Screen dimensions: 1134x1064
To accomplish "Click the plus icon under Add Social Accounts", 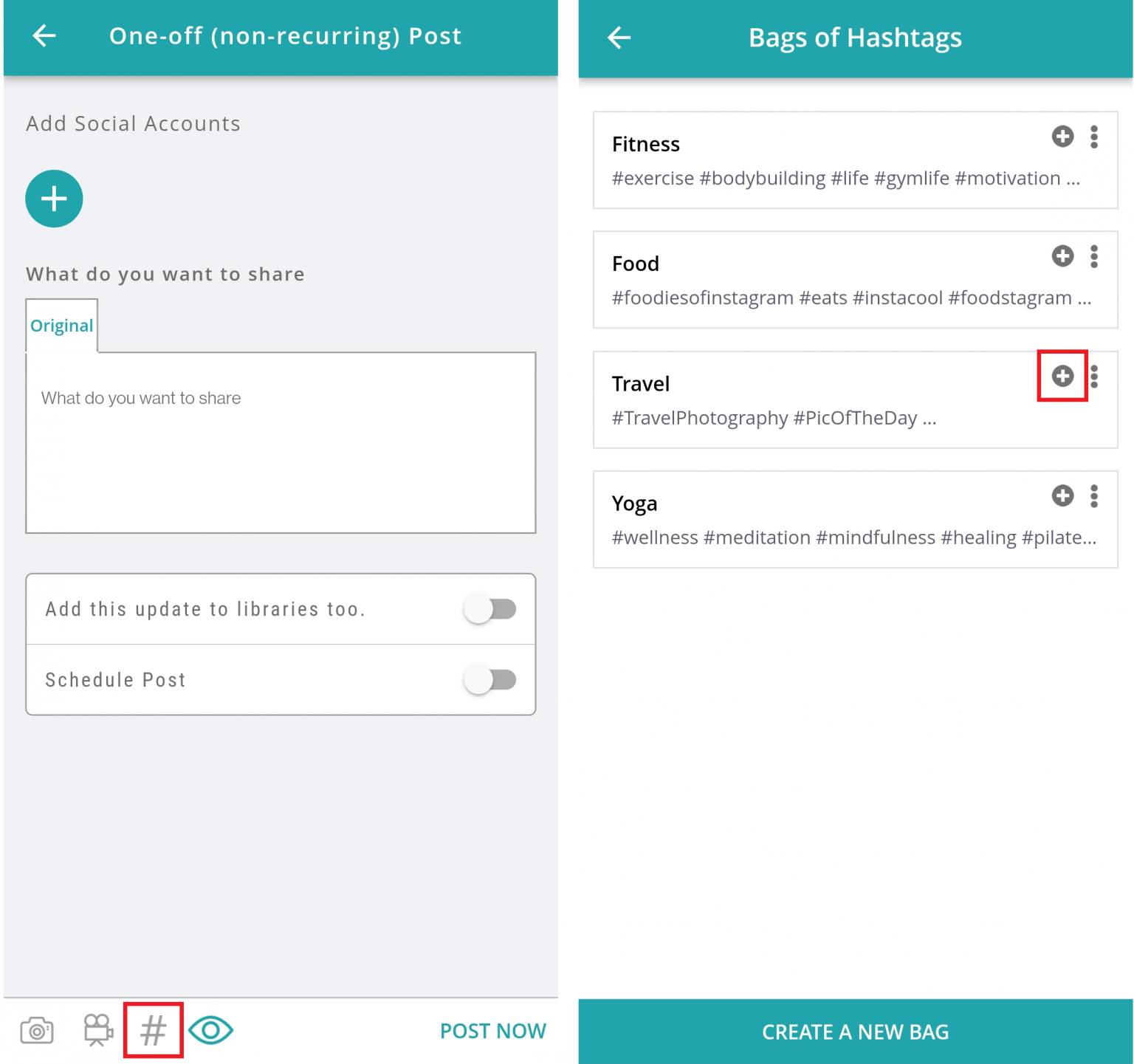I will coord(53,198).
